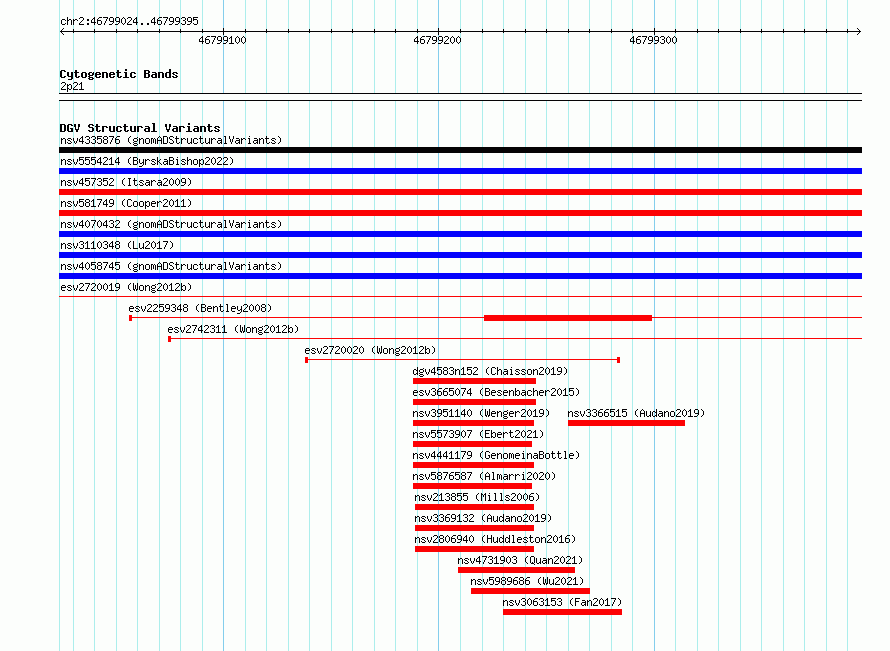
Task: Click the red bar under nsv4731903
Action: click(517, 570)
